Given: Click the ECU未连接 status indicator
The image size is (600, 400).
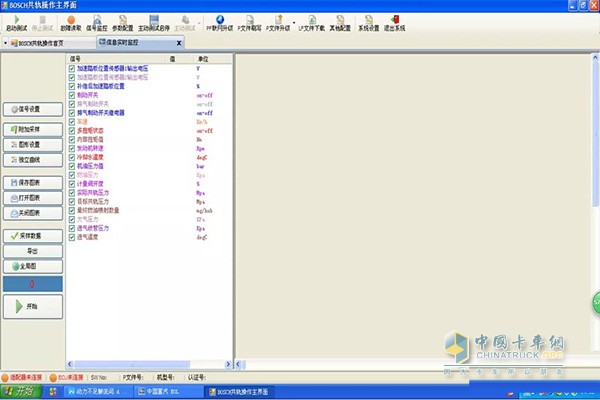Looking at the screenshot, I should pyautogui.click(x=67, y=377).
